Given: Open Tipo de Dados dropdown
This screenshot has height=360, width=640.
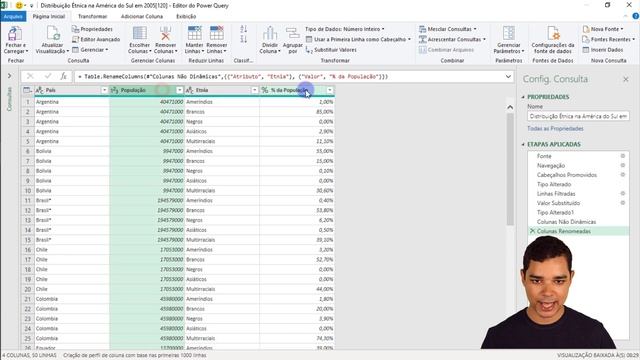Looking at the screenshot, I should (x=345, y=29).
